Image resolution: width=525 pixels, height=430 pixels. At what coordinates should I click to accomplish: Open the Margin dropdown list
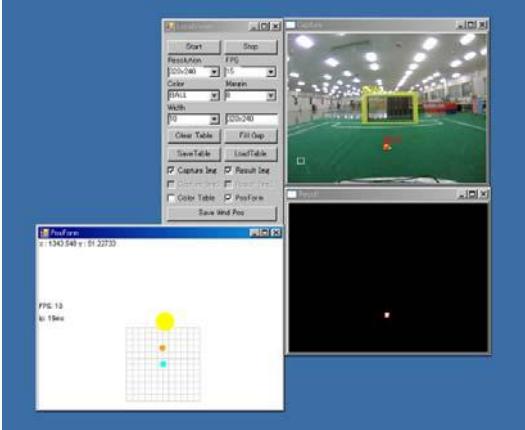point(271,96)
